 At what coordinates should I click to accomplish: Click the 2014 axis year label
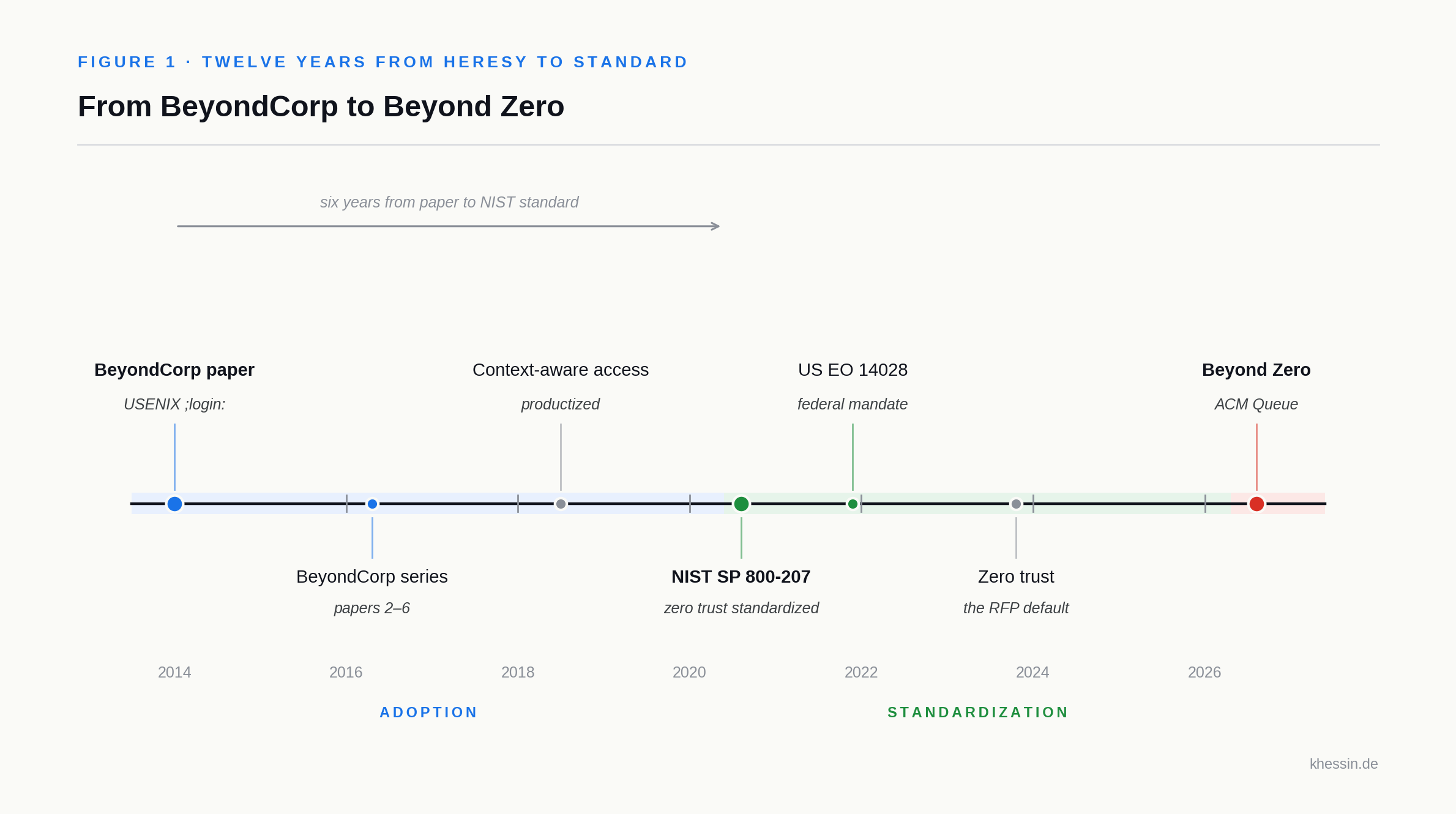coord(174,672)
